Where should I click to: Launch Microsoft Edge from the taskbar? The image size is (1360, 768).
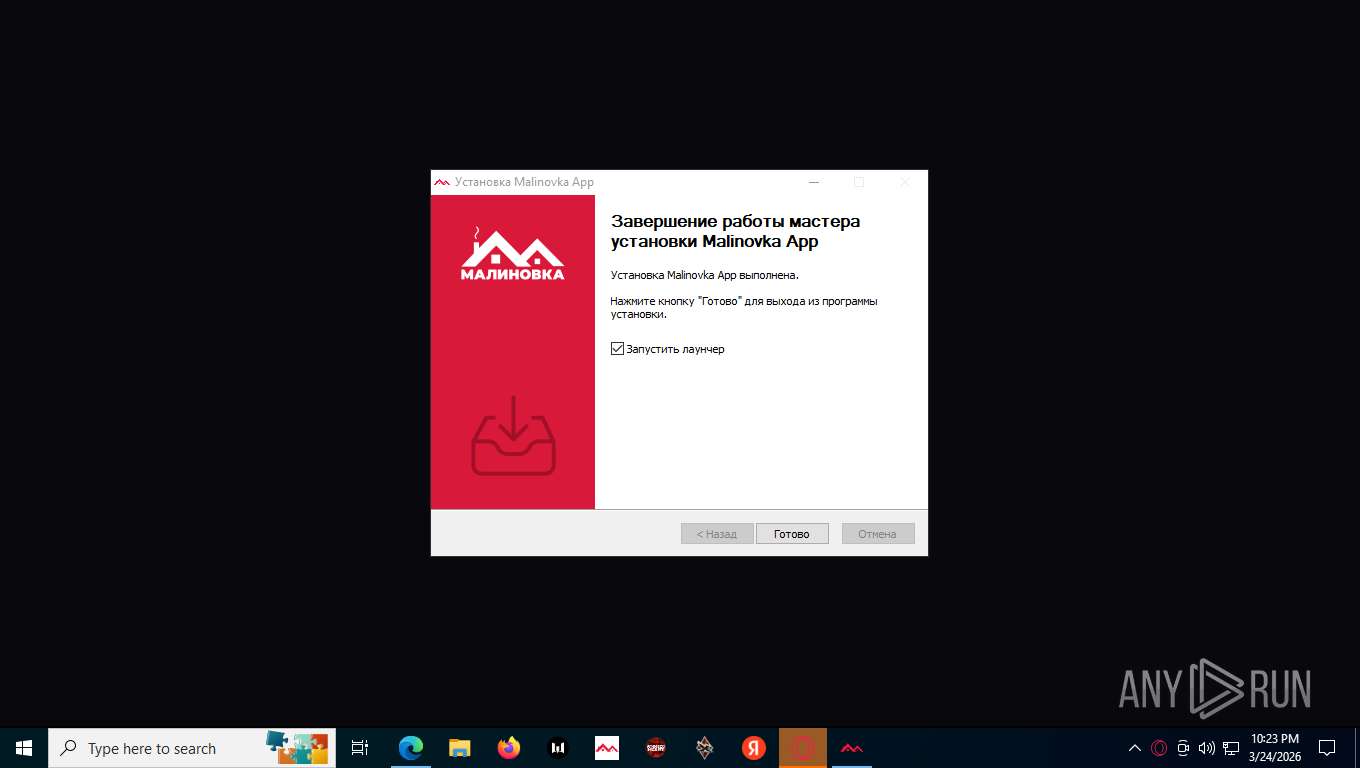411,748
